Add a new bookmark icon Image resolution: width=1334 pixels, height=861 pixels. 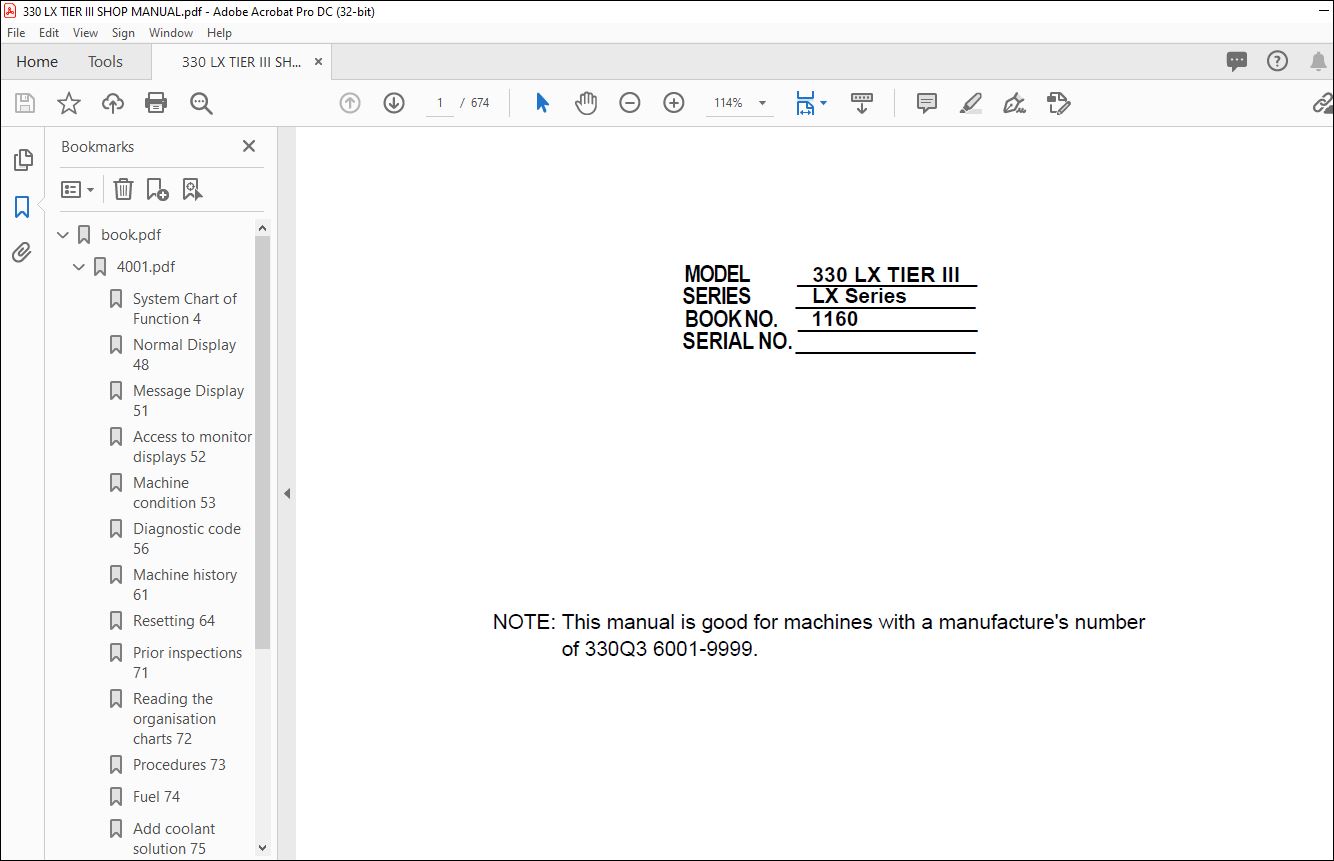(x=157, y=189)
